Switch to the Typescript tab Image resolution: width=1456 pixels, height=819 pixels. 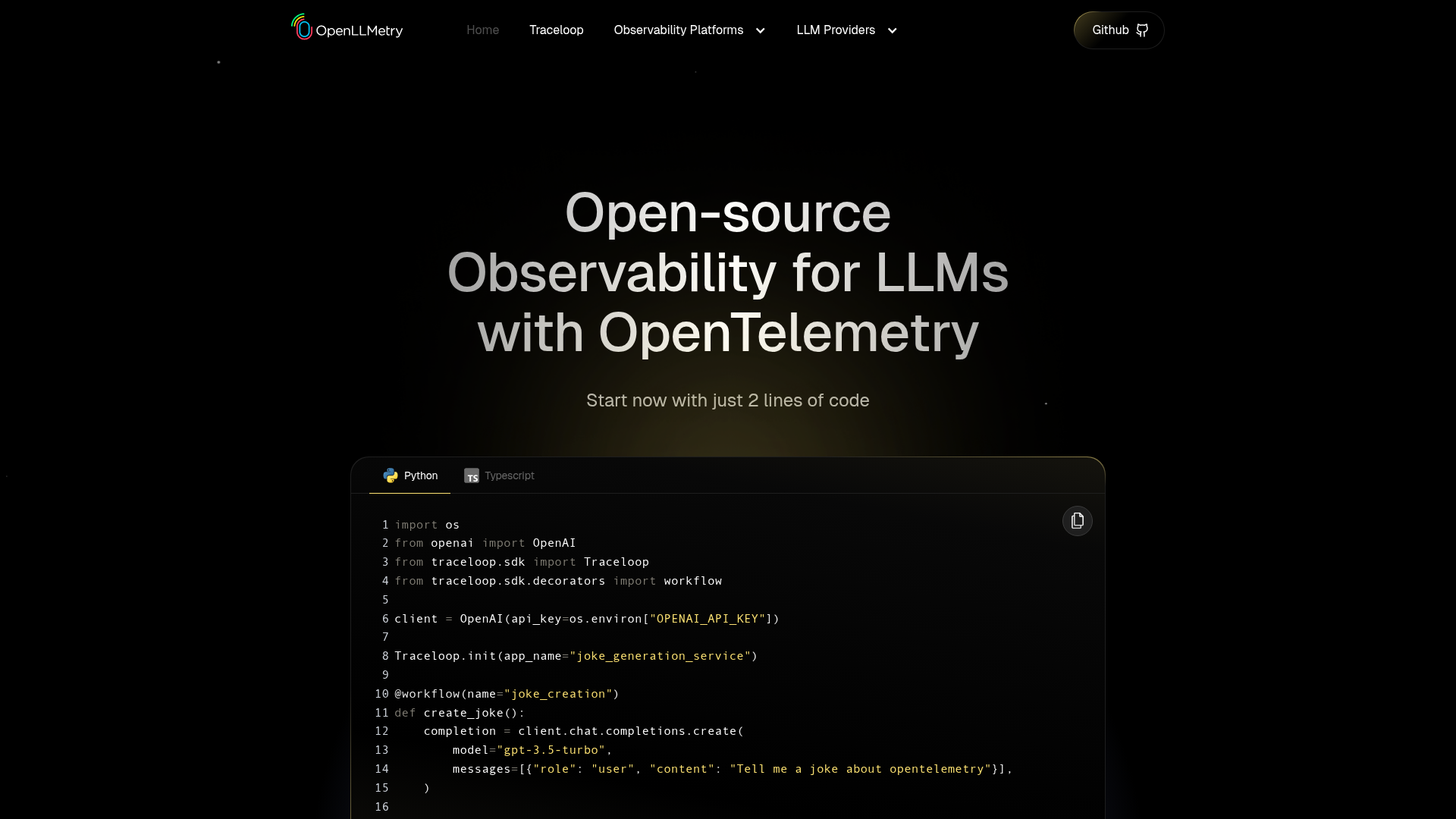pyautogui.click(x=499, y=475)
